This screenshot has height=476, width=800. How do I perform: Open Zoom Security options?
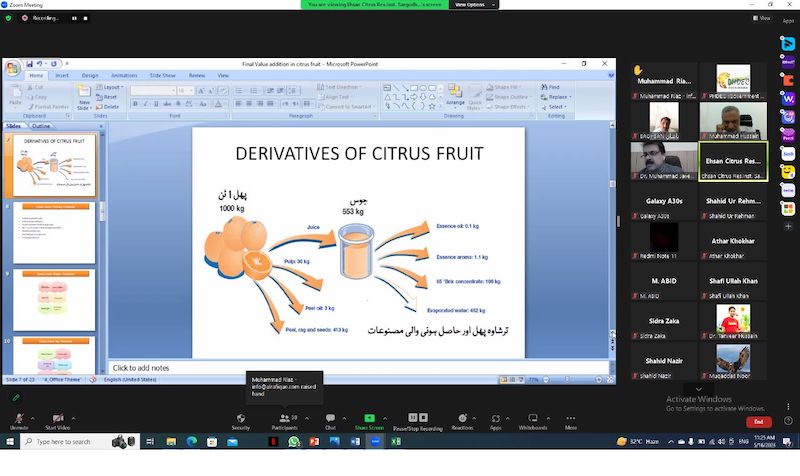pos(240,420)
